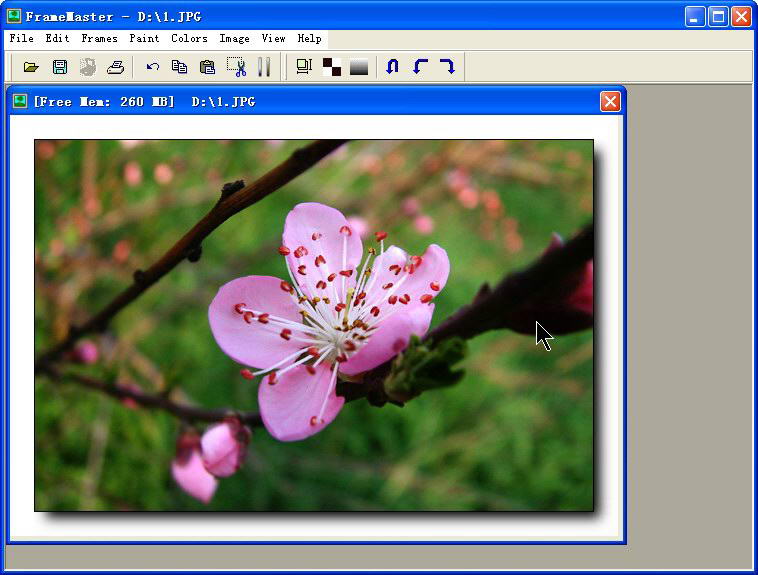Click the Save floppy disk icon
The height and width of the screenshot is (575, 758).
pyautogui.click(x=59, y=67)
